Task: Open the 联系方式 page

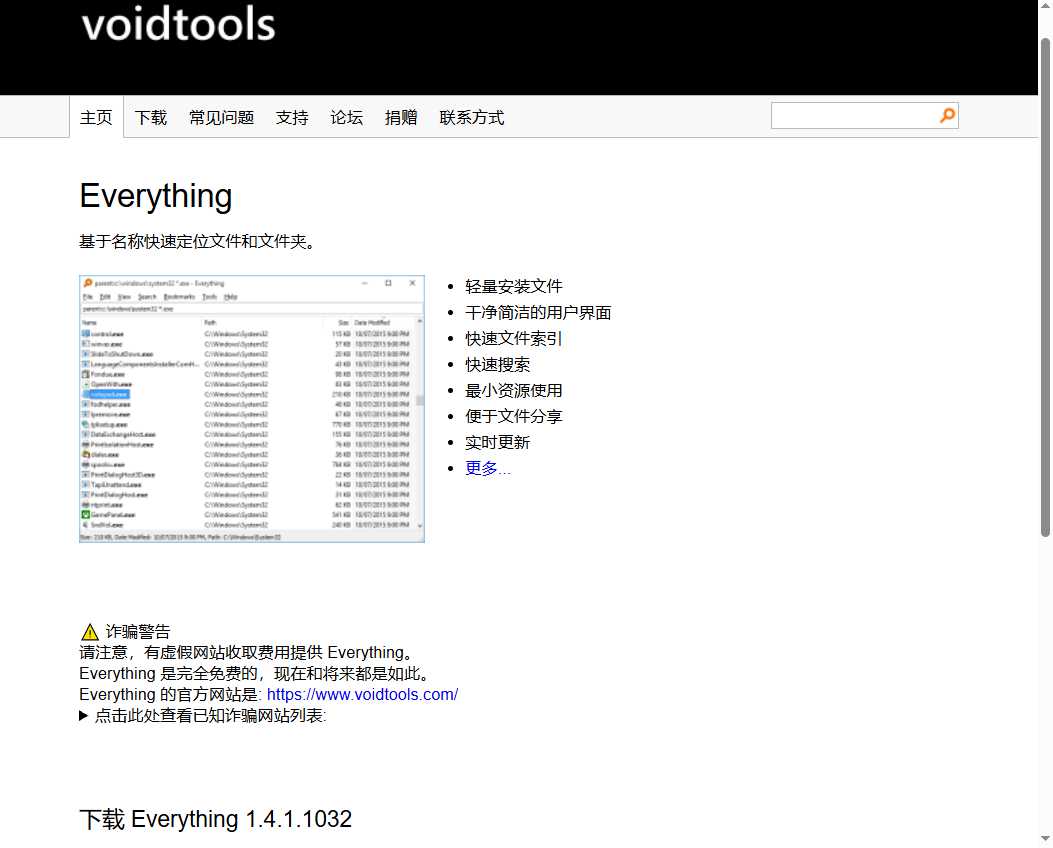Action: [470, 117]
